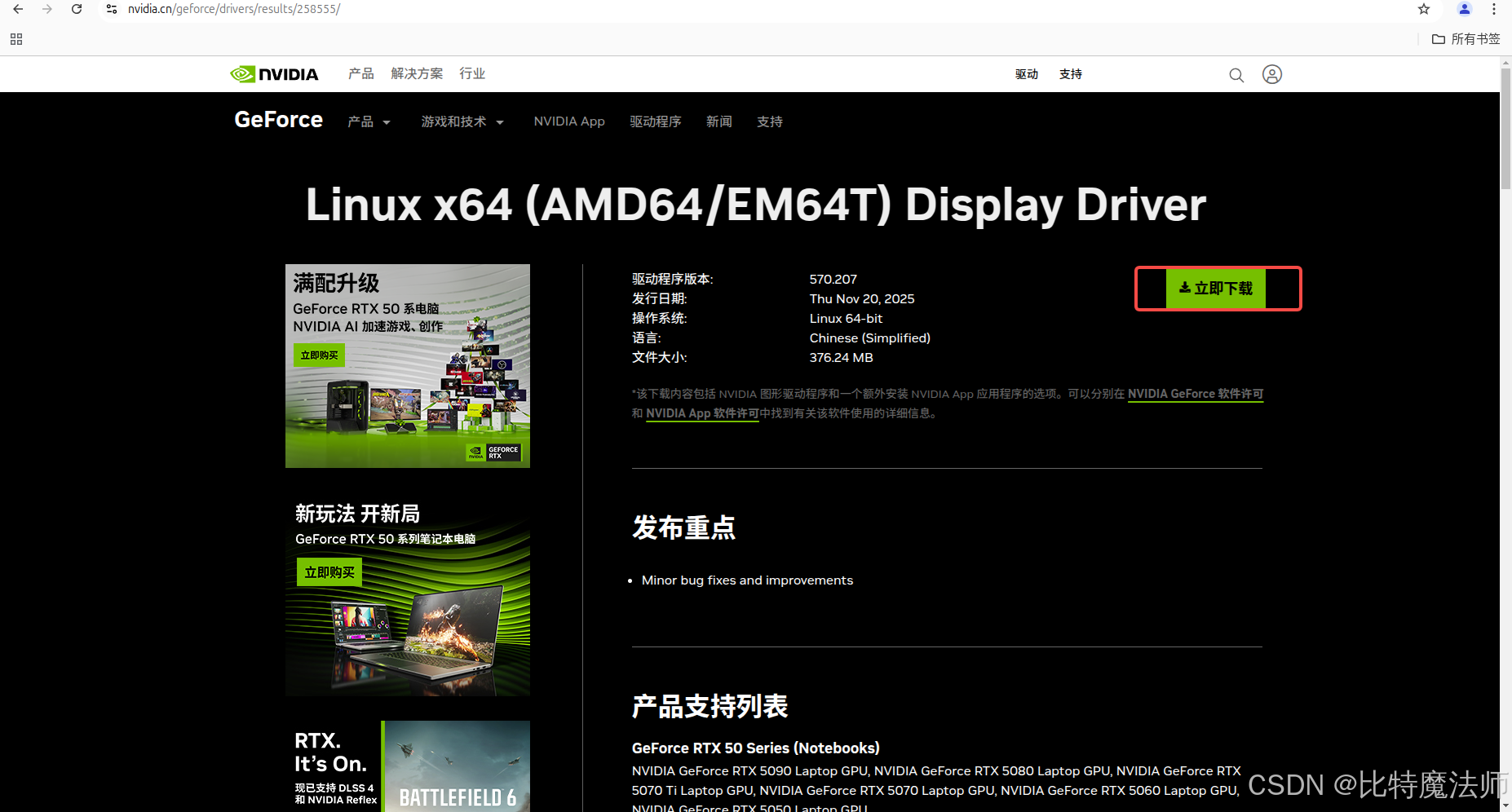This screenshot has width=1512, height=812.
Task: Open the NVIDIA account user icon
Action: tap(1272, 74)
